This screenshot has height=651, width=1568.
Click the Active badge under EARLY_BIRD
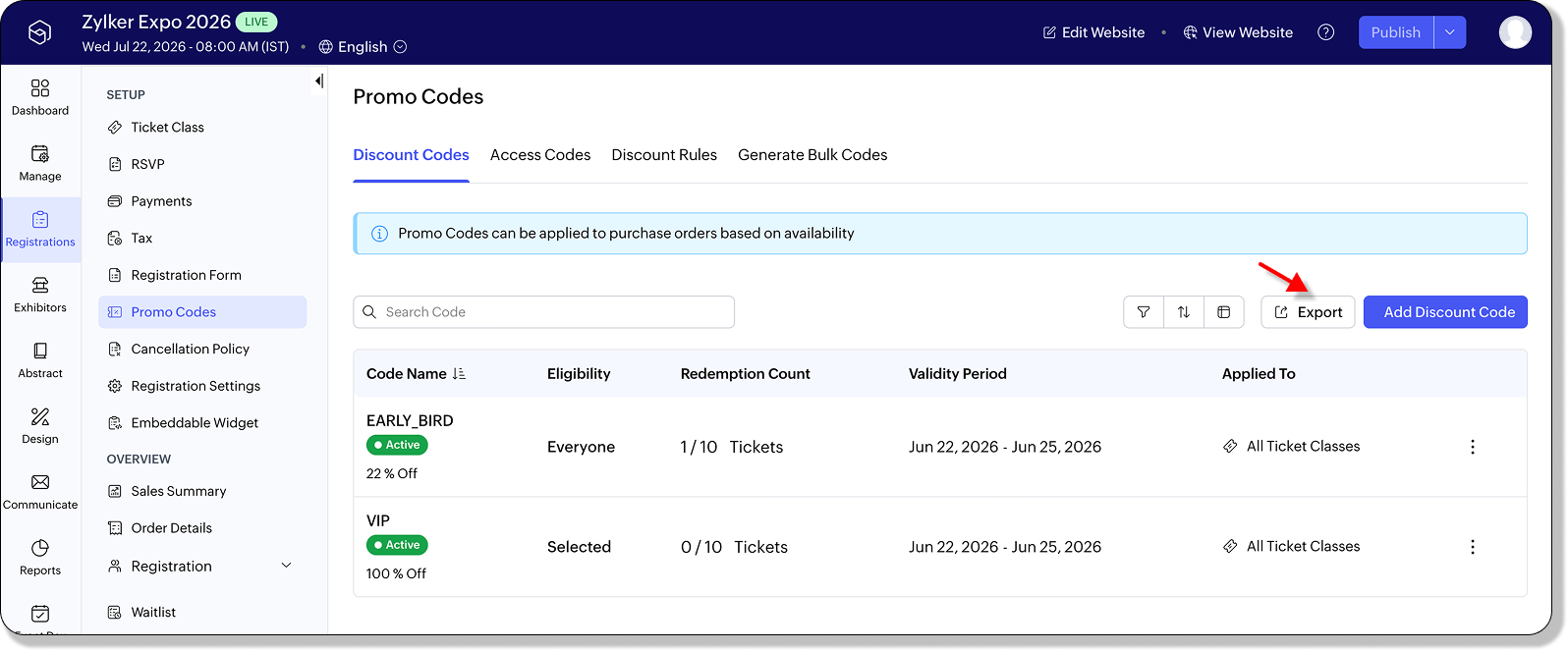click(x=397, y=445)
